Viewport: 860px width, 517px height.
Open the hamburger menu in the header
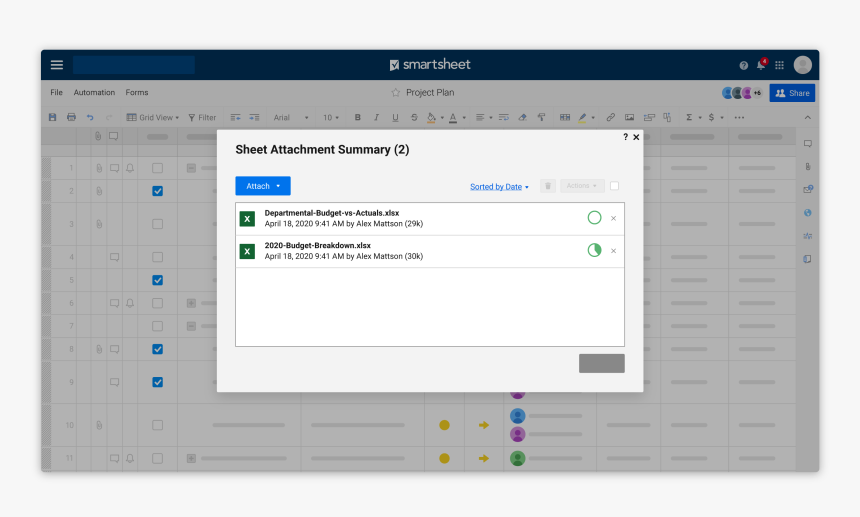click(57, 65)
